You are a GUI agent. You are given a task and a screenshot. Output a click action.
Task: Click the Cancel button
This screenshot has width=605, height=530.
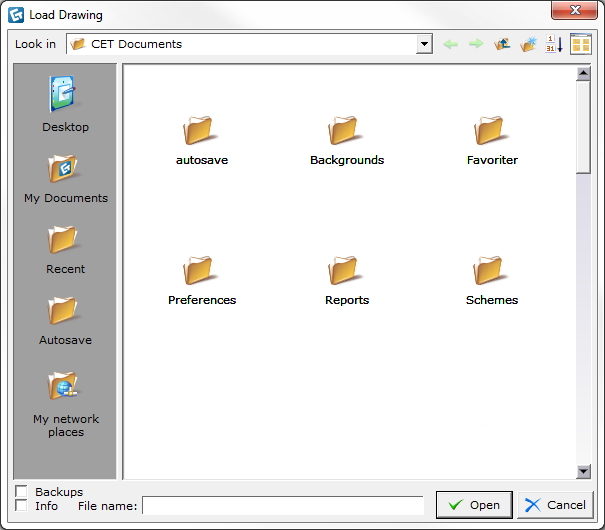(x=555, y=505)
